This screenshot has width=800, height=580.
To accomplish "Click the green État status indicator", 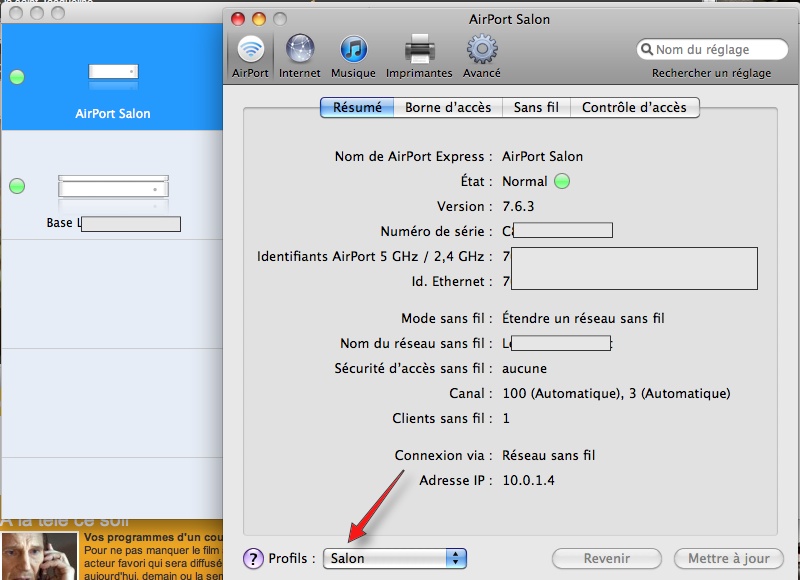I will (x=561, y=182).
